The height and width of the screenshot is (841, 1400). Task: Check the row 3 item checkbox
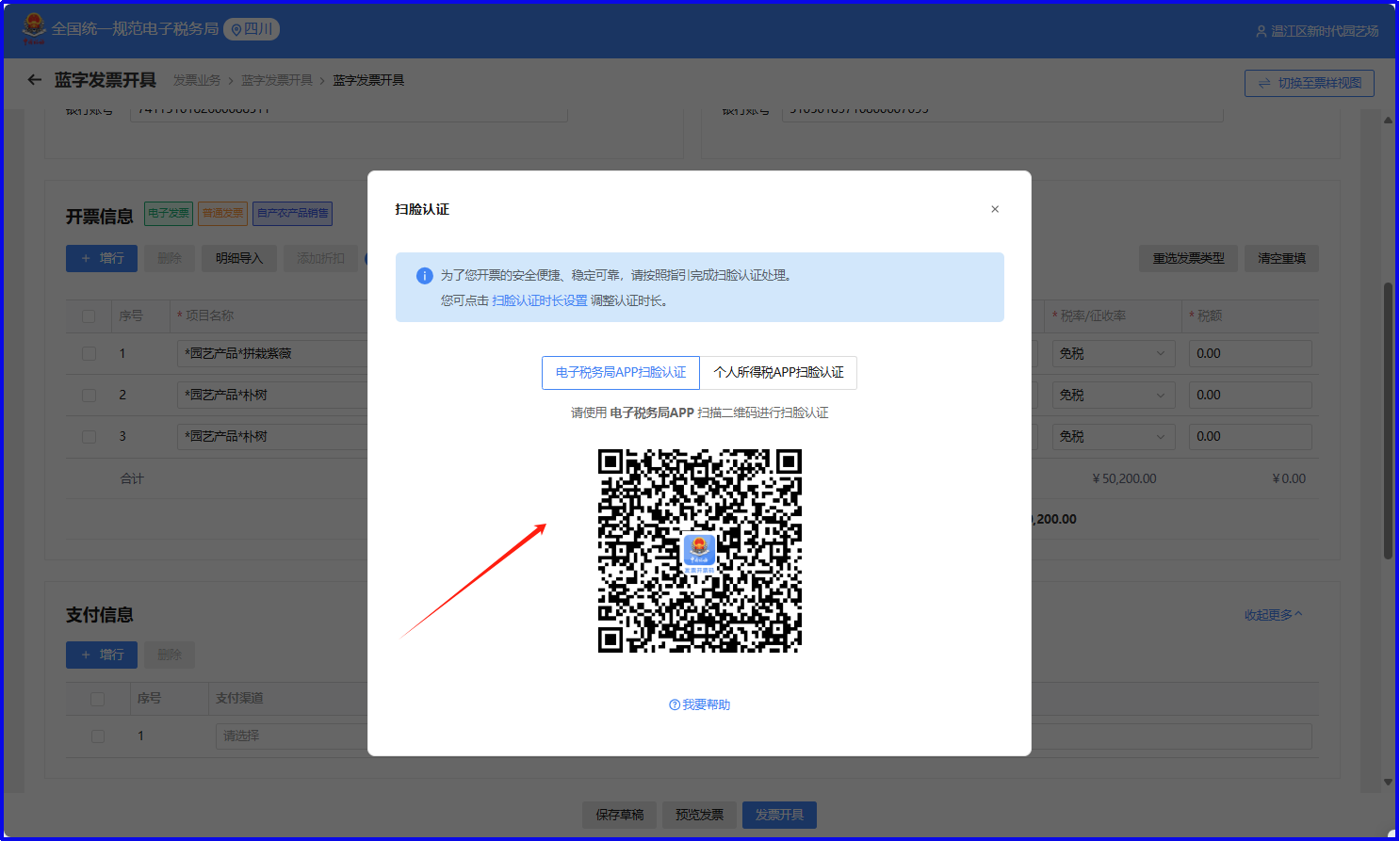pos(89,437)
